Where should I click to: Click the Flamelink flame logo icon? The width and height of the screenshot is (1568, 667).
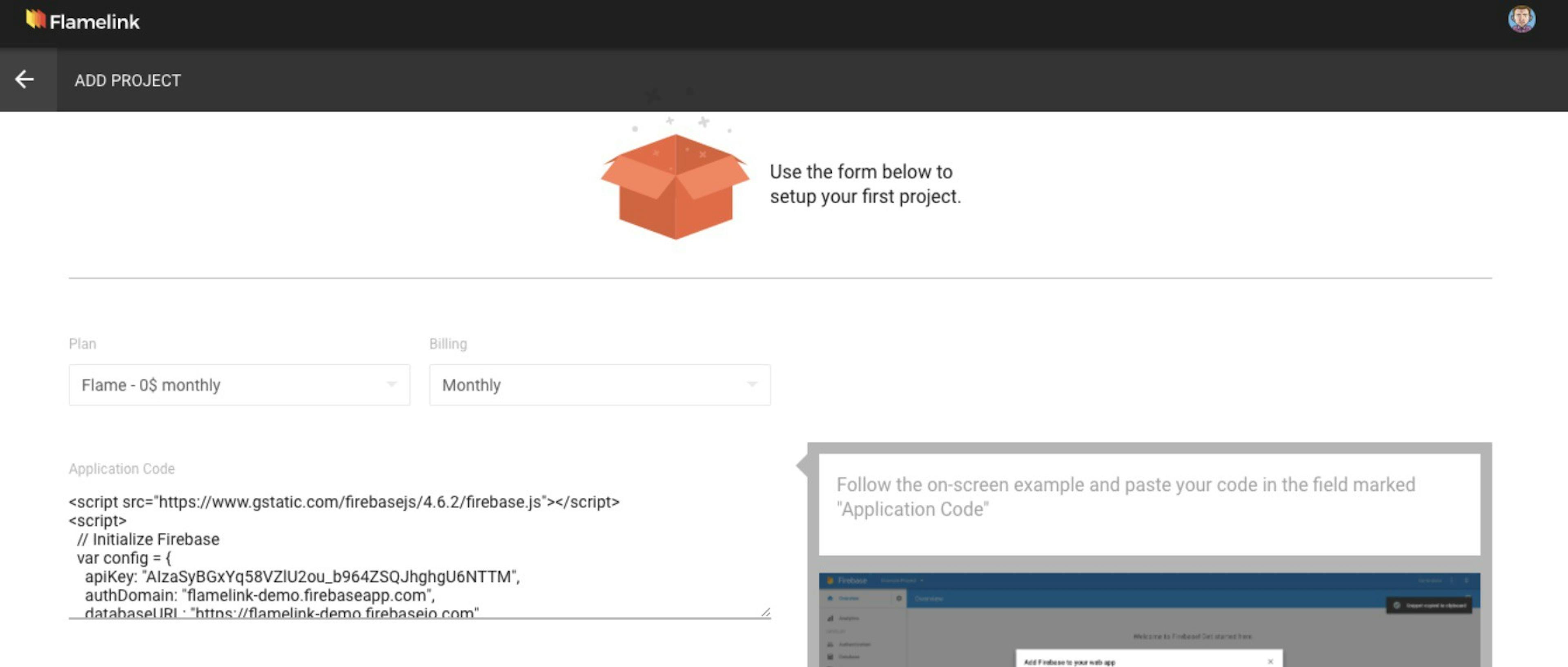(x=36, y=20)
